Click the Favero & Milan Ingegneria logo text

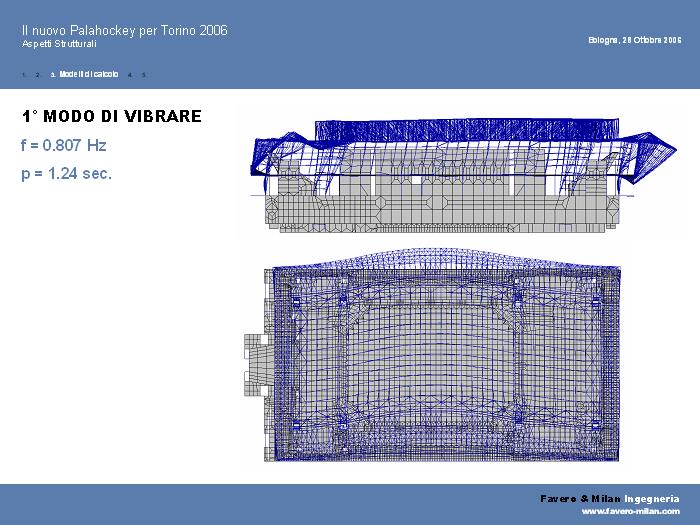click(x=610, y=498)
